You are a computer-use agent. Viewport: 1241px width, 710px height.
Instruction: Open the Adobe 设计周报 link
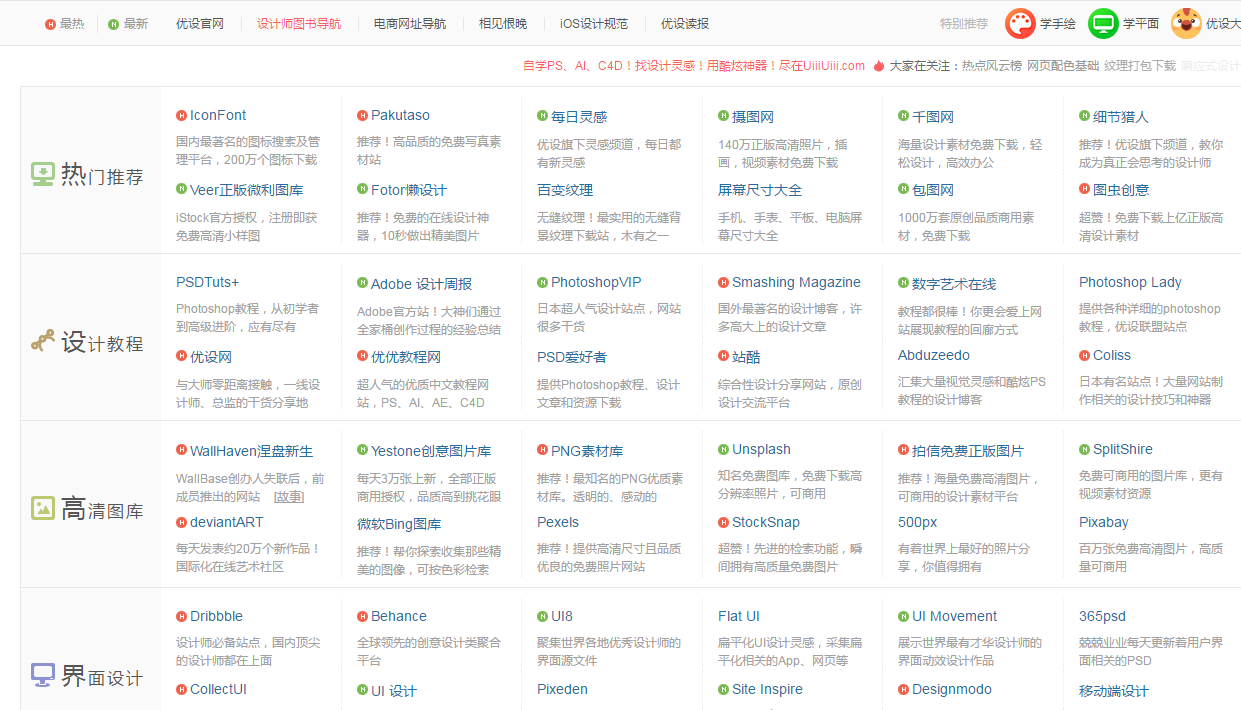click(x=421, y=284)
